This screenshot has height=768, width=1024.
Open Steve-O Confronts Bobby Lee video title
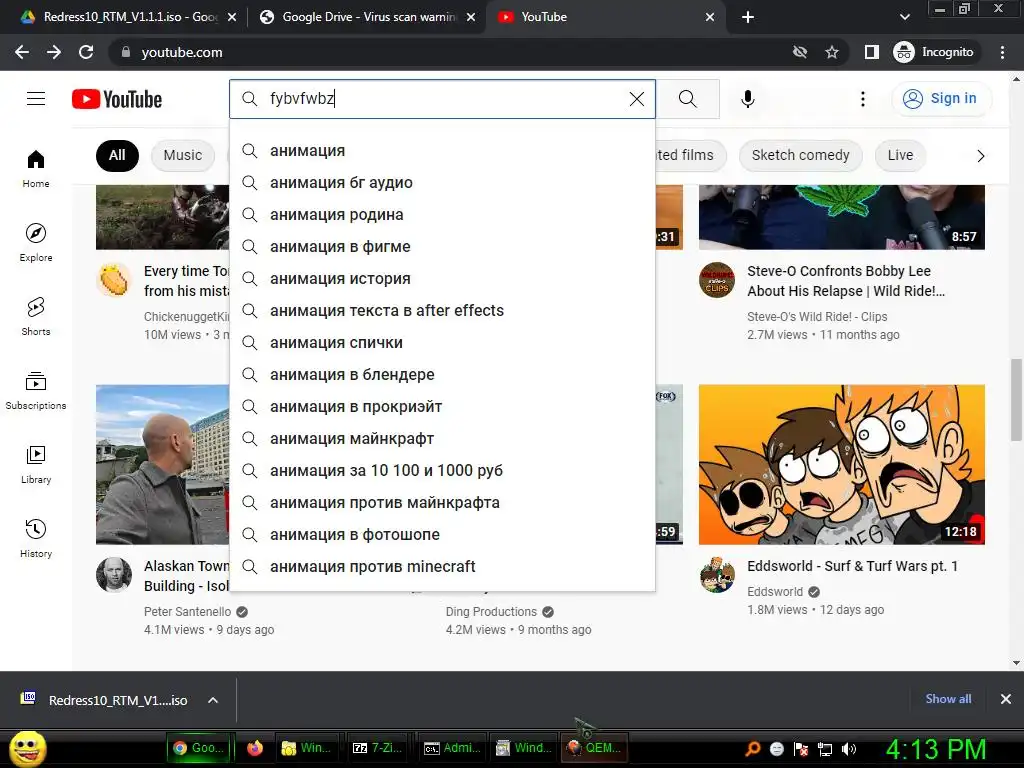click(x=846, y=281)
